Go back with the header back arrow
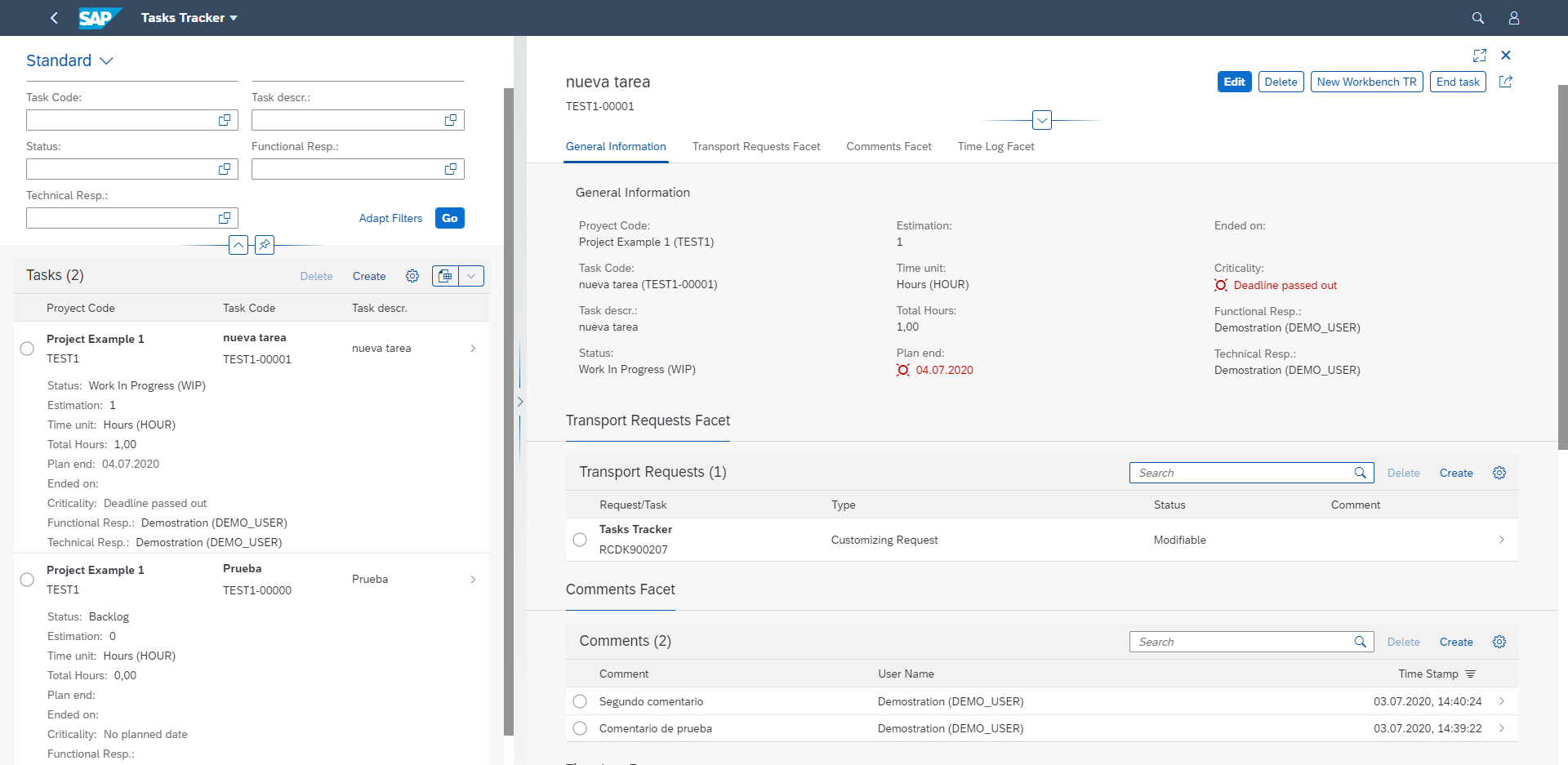 pos(54,18)
